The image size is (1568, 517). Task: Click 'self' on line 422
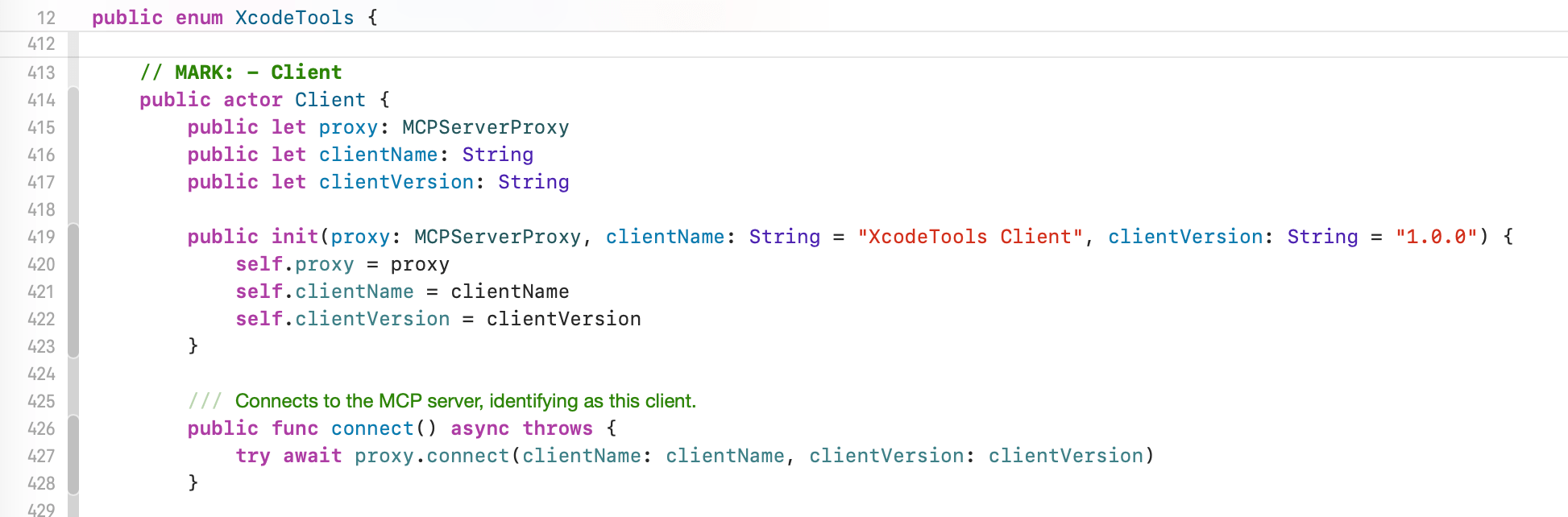click(x=259, y=318)
